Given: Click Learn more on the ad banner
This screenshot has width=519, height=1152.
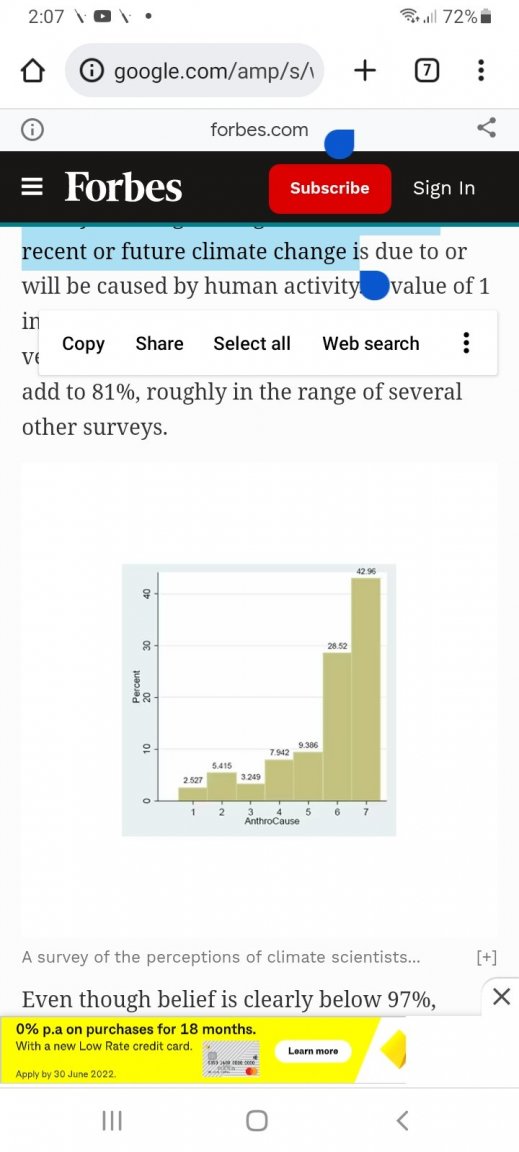Looking at the screenshot, I should coord(313,1051).
